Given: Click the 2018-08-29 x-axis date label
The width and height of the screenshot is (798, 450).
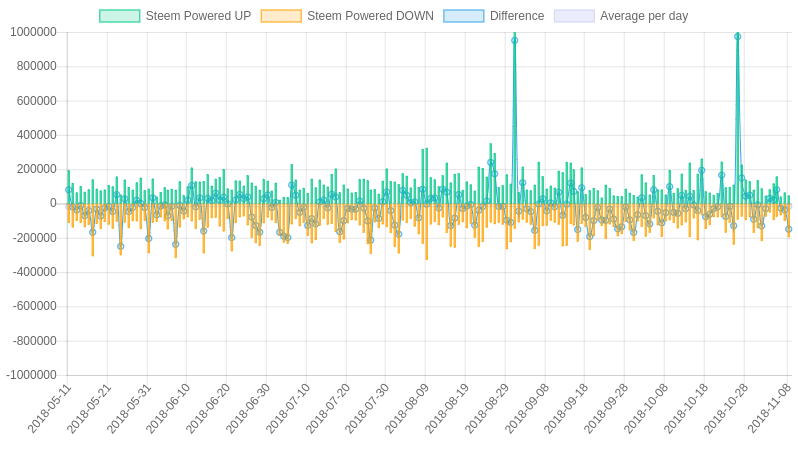Looking at the screenshot, I should point(487,409).
